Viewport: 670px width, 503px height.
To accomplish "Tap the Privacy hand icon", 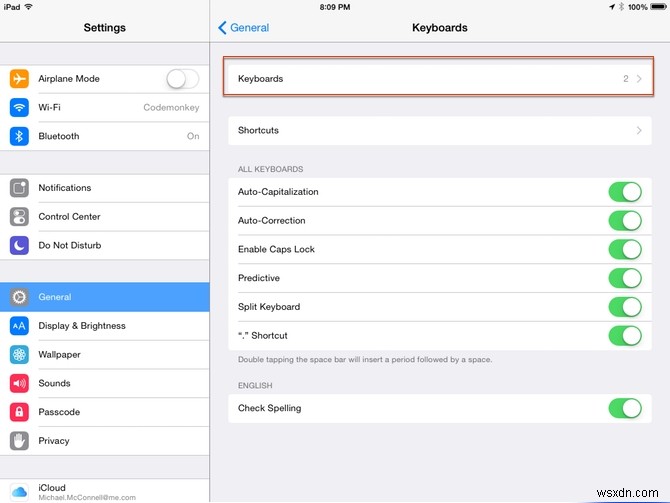I will 19,441.
